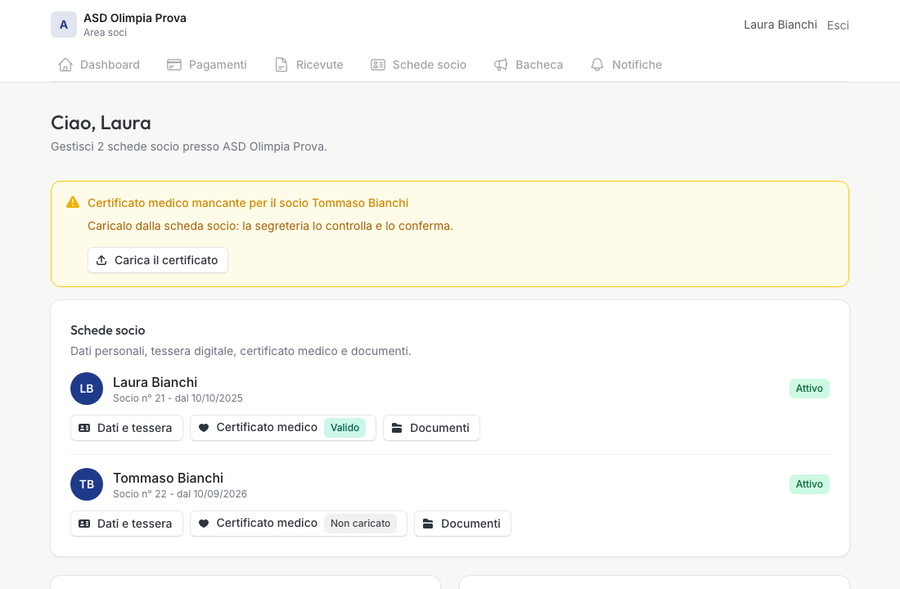Switch to Schede socio tab
The height and width of the screenshot is (589, 900).
point(418,65)
